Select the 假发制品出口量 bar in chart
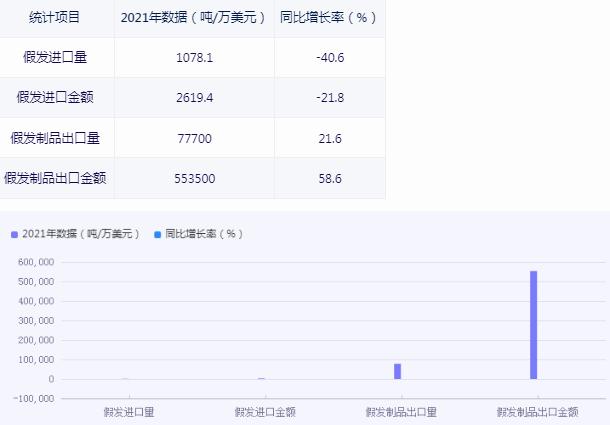Image resolution: width=610 pixels, height=425 pixels. click(x=397, y=371)
